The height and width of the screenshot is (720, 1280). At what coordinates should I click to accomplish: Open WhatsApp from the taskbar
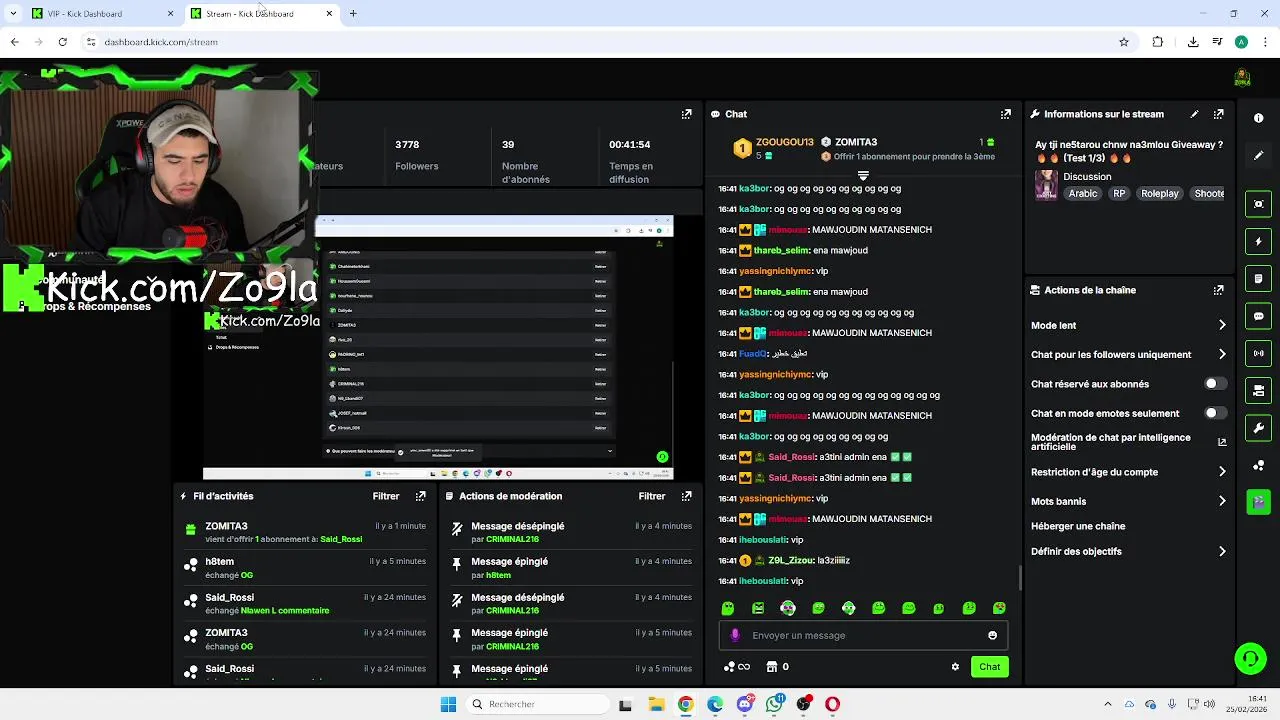pyautogui.click(x=774, y=704)
